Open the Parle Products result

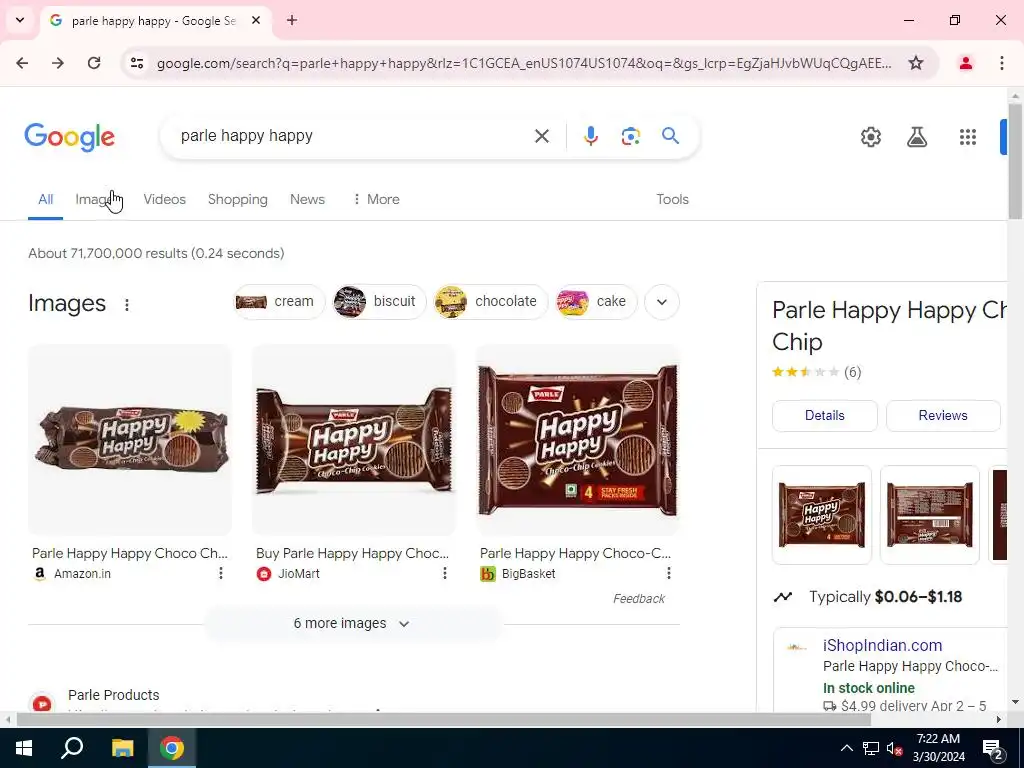pos(114,695)
